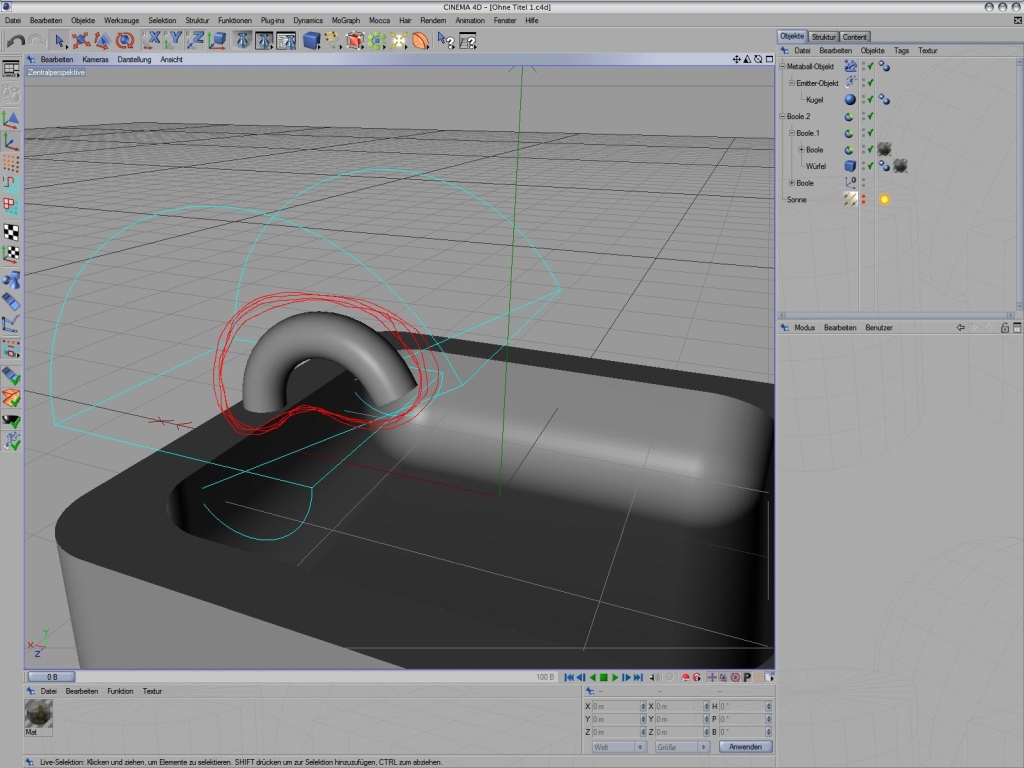
Task: Open the Welt coordinate system dropdown
Action: (x=618, y=747)
